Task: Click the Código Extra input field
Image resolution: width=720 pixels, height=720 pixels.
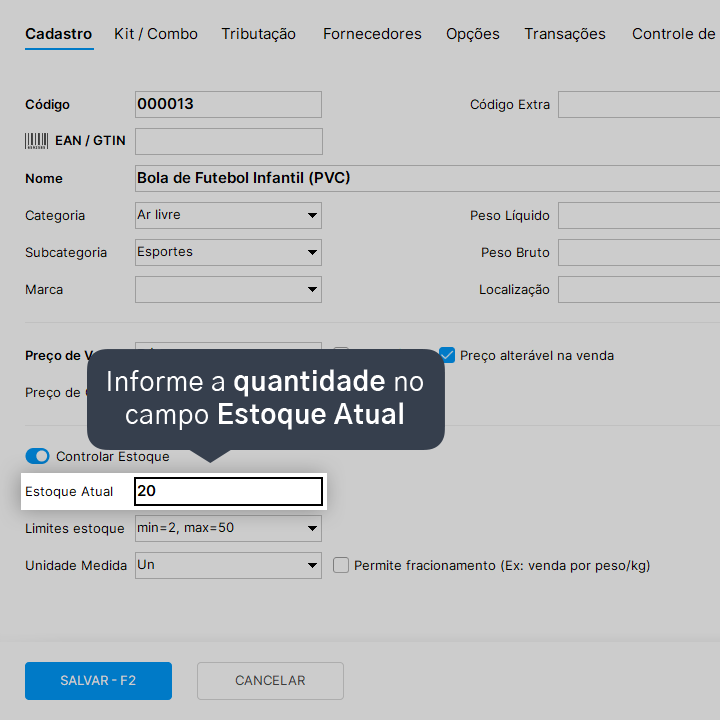Action: click(x=639, y=104)
